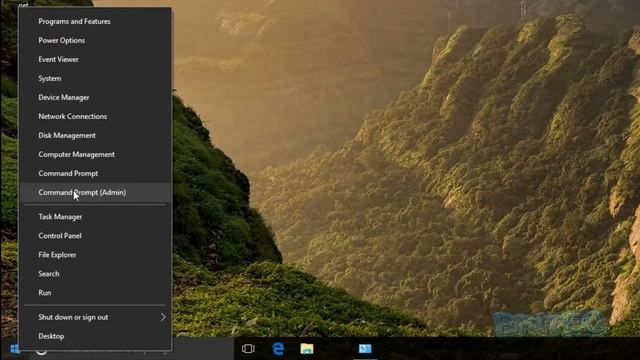Click the System menu entry
The width and height of the screenshot is (640, 360).
(95, 78)
